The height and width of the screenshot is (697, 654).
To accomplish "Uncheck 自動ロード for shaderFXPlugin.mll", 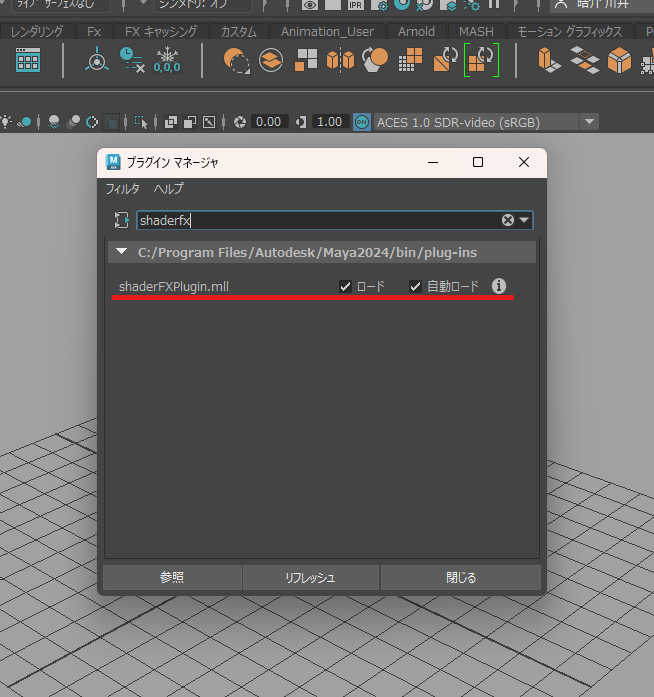I will (x=415, y=287).
